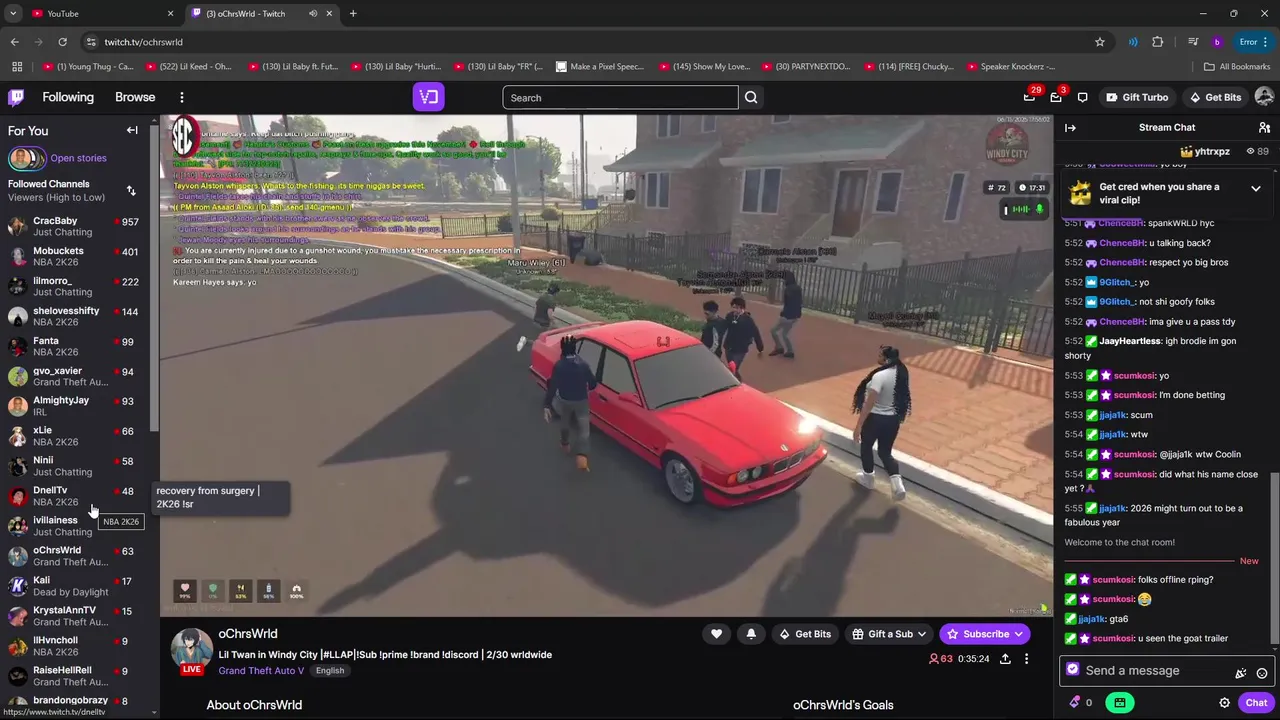Open the Following page

click(x=68, y=97)
